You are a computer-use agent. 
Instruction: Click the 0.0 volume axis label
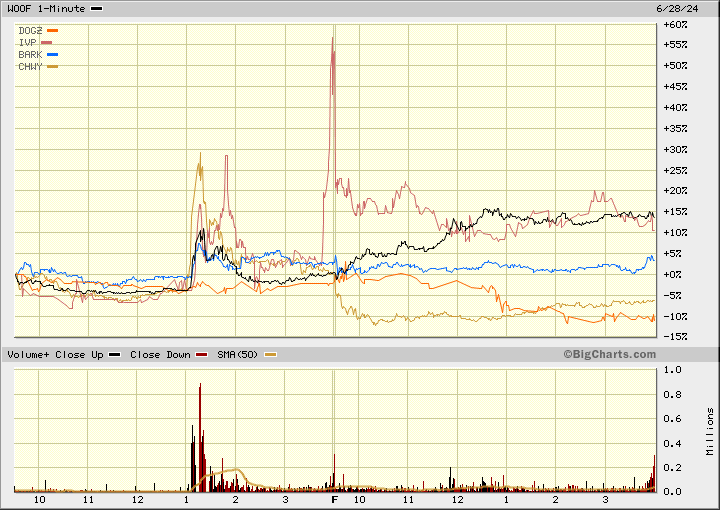672,492
